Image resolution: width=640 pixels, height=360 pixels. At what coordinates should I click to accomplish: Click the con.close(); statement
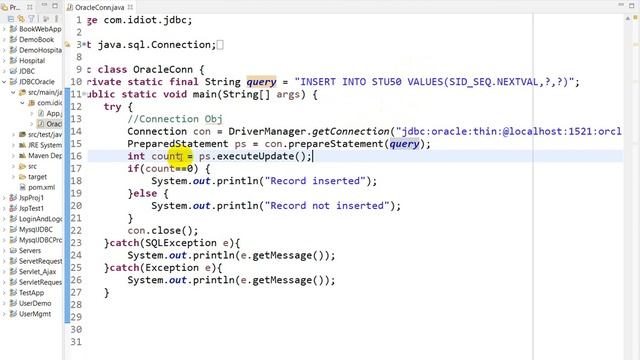point(163,231)
